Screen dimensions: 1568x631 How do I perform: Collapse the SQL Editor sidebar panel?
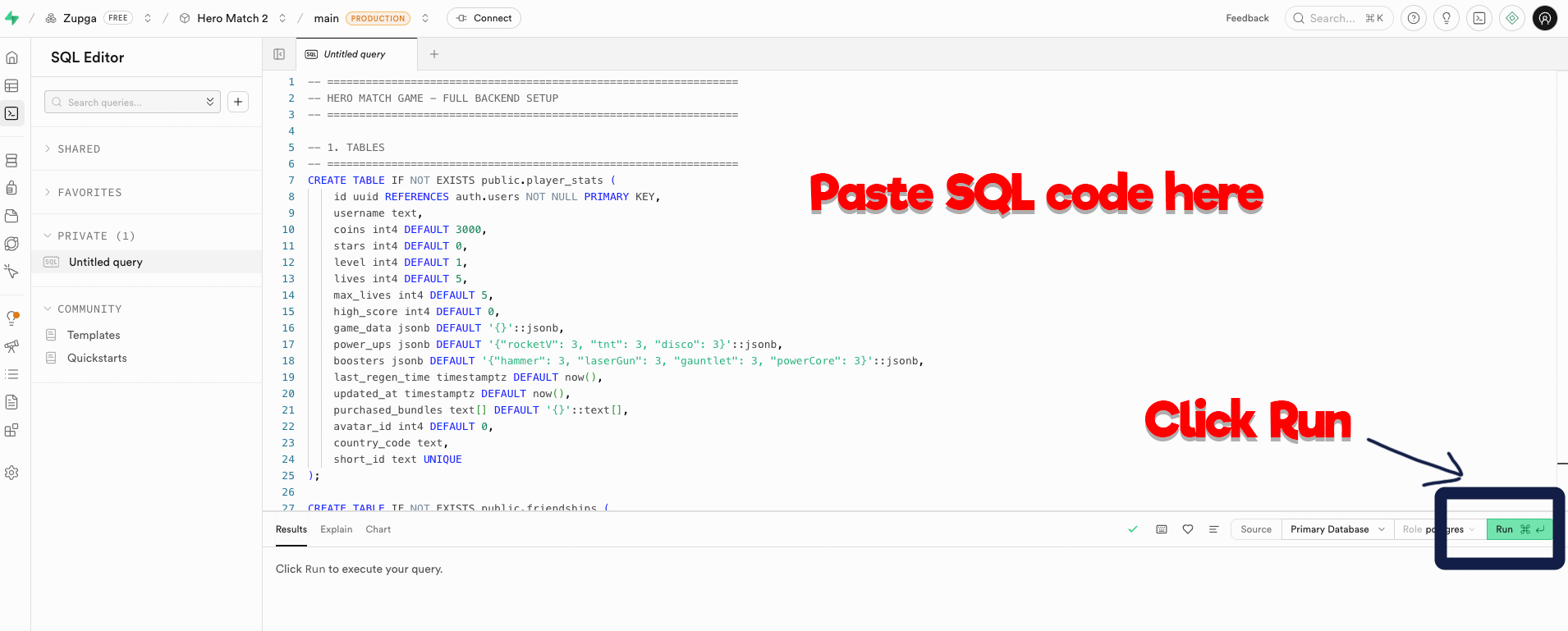point(279,54)
